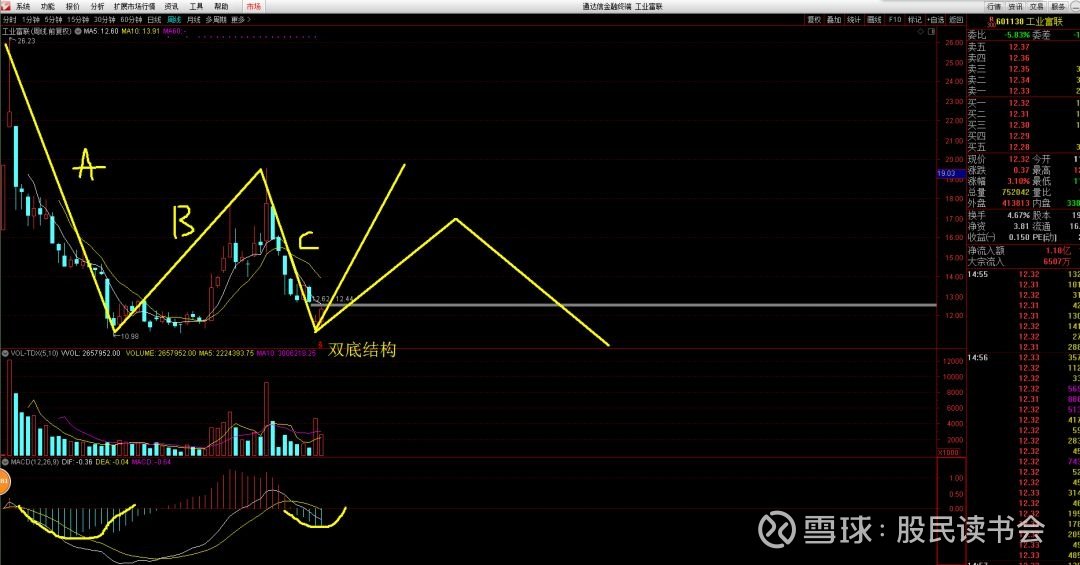Add stock with +自选 button

(x=935, y=20)
